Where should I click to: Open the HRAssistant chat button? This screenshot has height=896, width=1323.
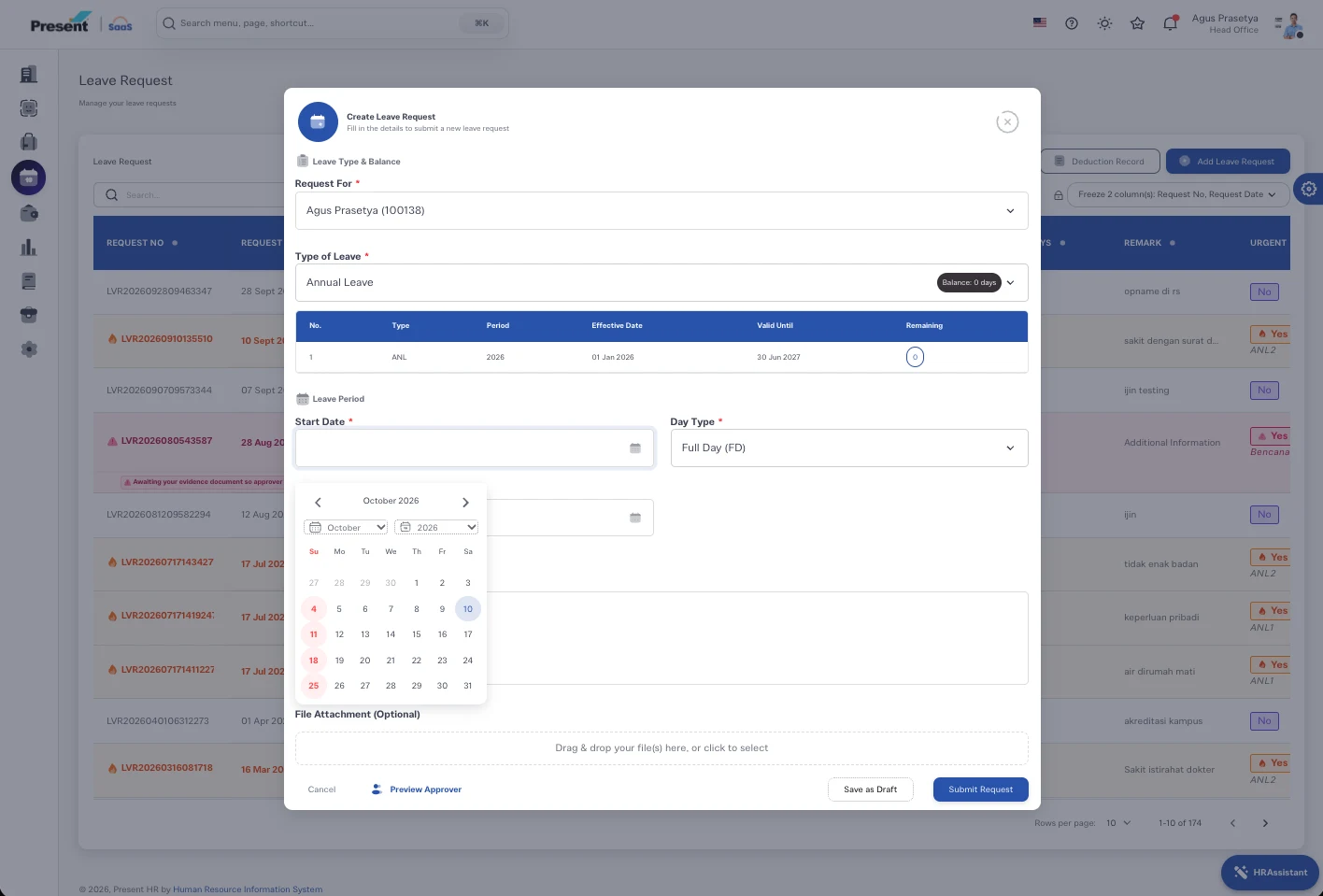1270,873
